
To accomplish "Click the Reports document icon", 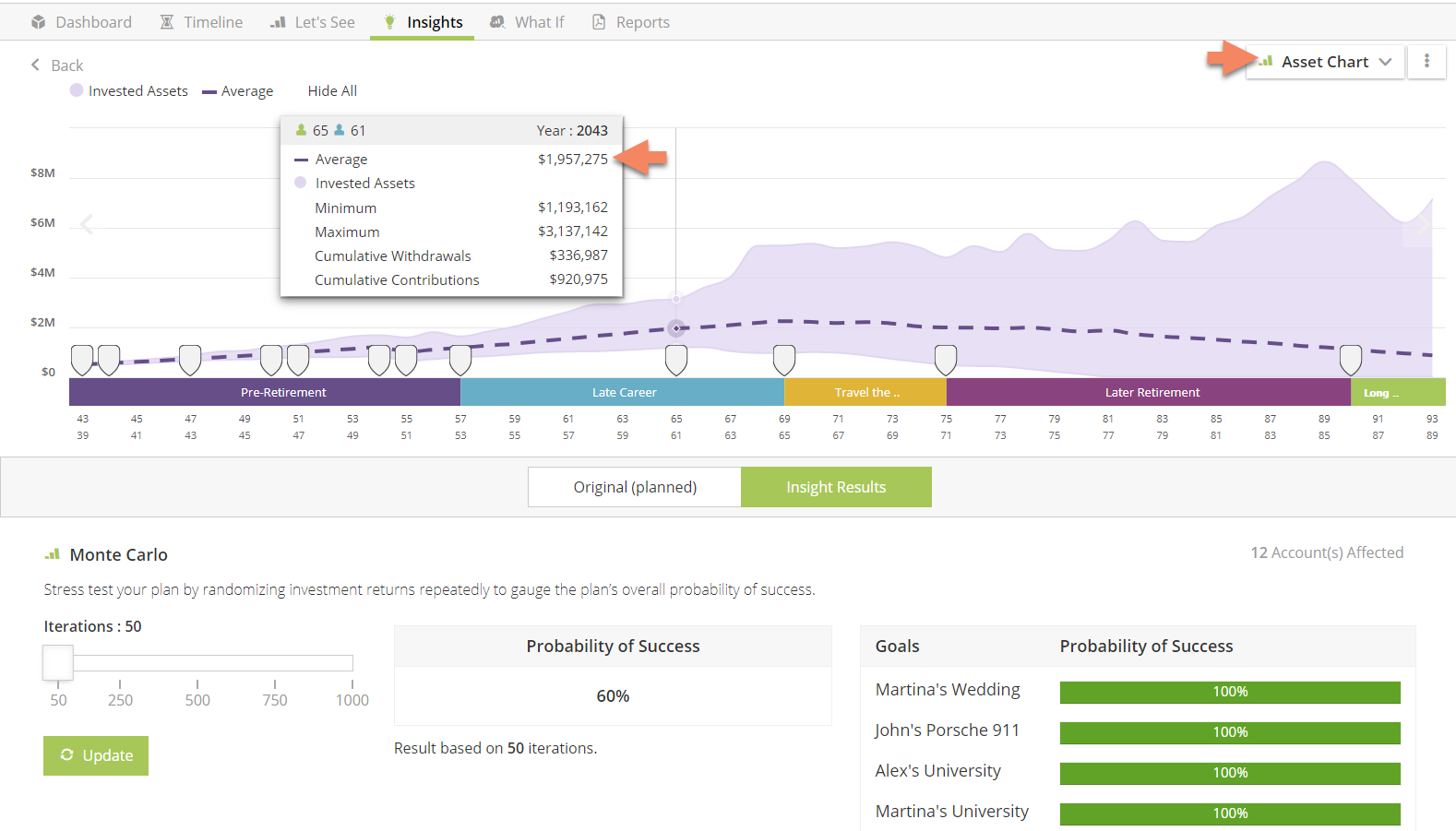I will pyautogui.click(x=599, y=22).
